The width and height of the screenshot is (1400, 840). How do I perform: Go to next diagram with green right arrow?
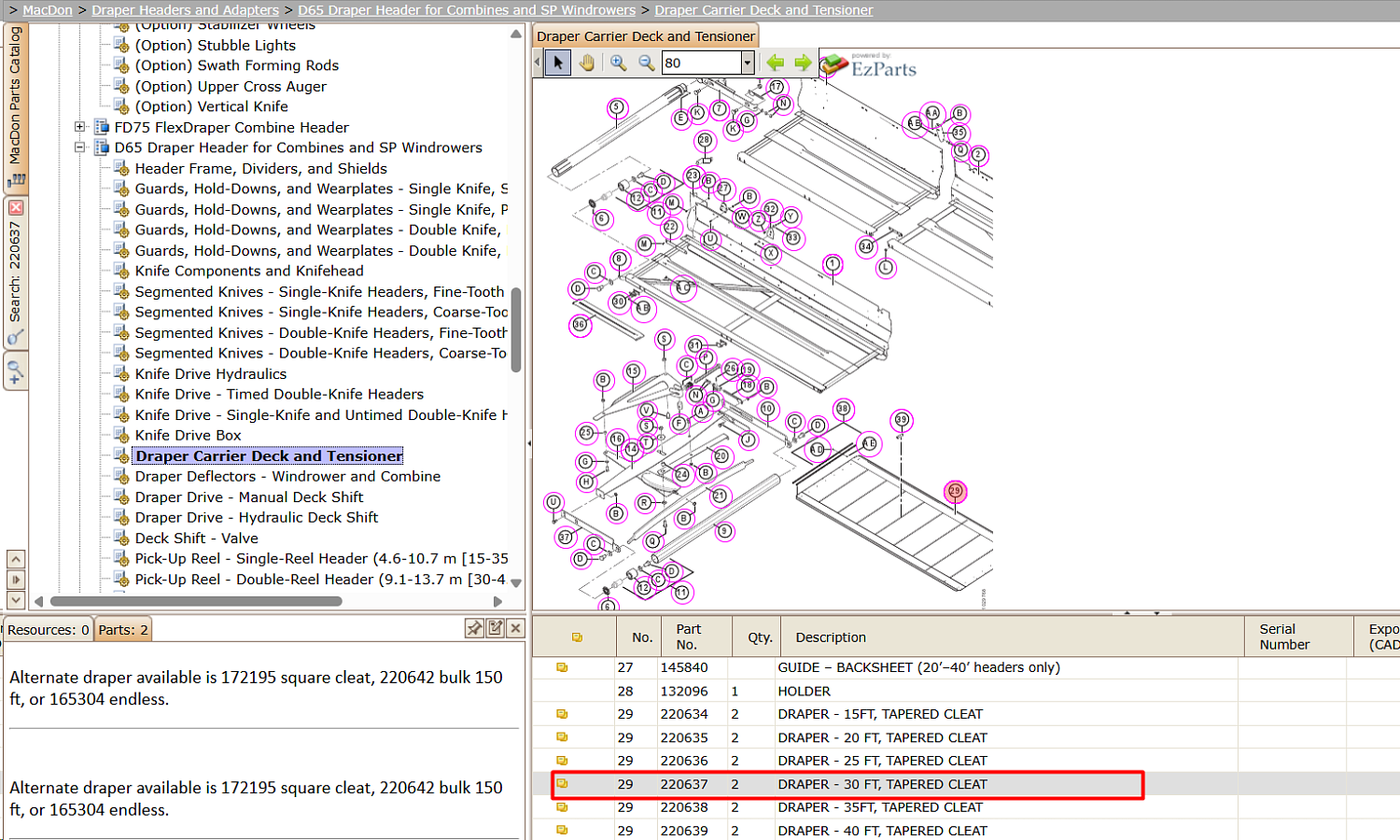click(x=803, y=63)
